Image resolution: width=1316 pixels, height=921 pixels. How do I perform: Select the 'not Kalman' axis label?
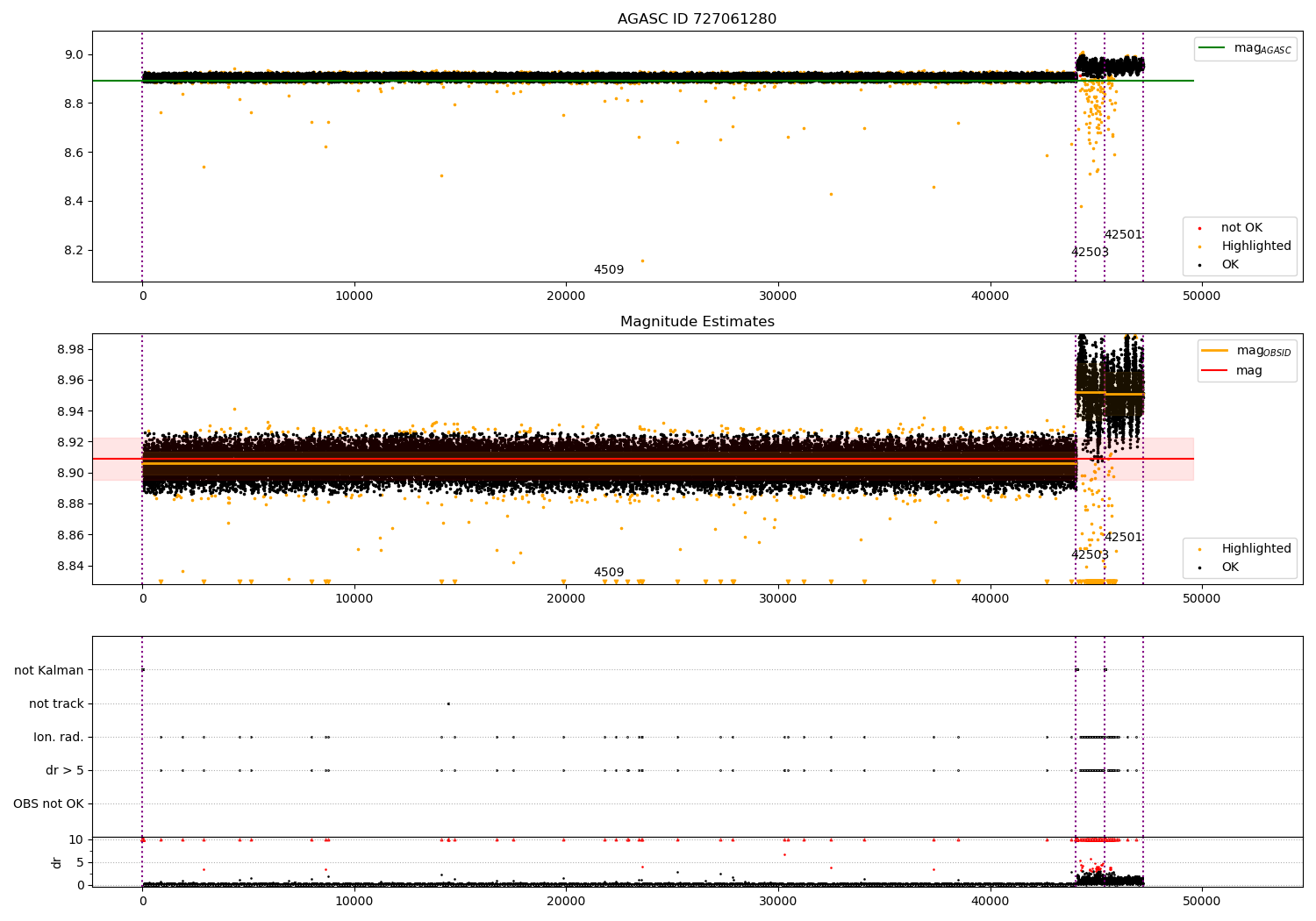(49, 670)
